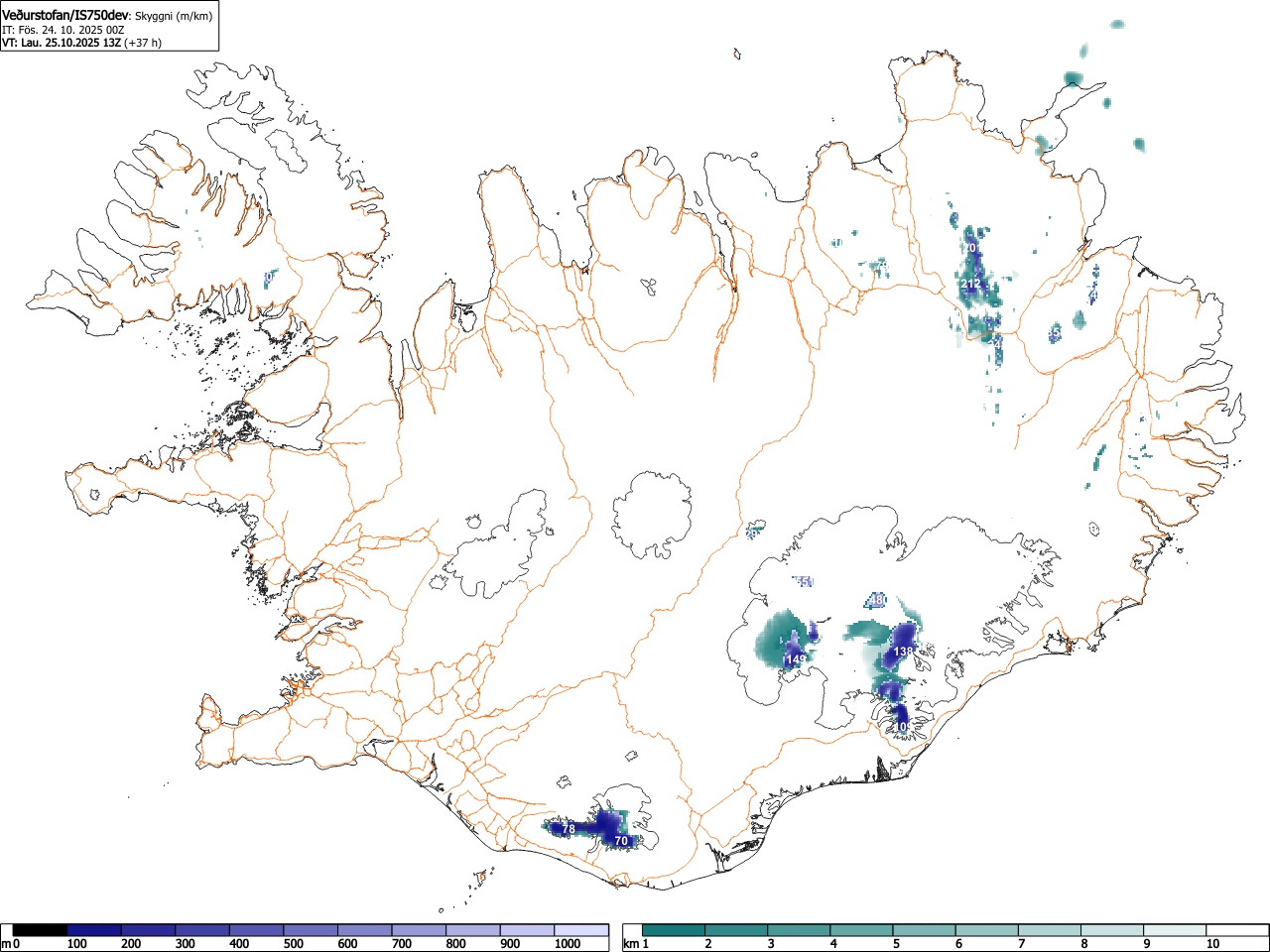Select the 1000 tick label on metre scale

click(568, 944)
